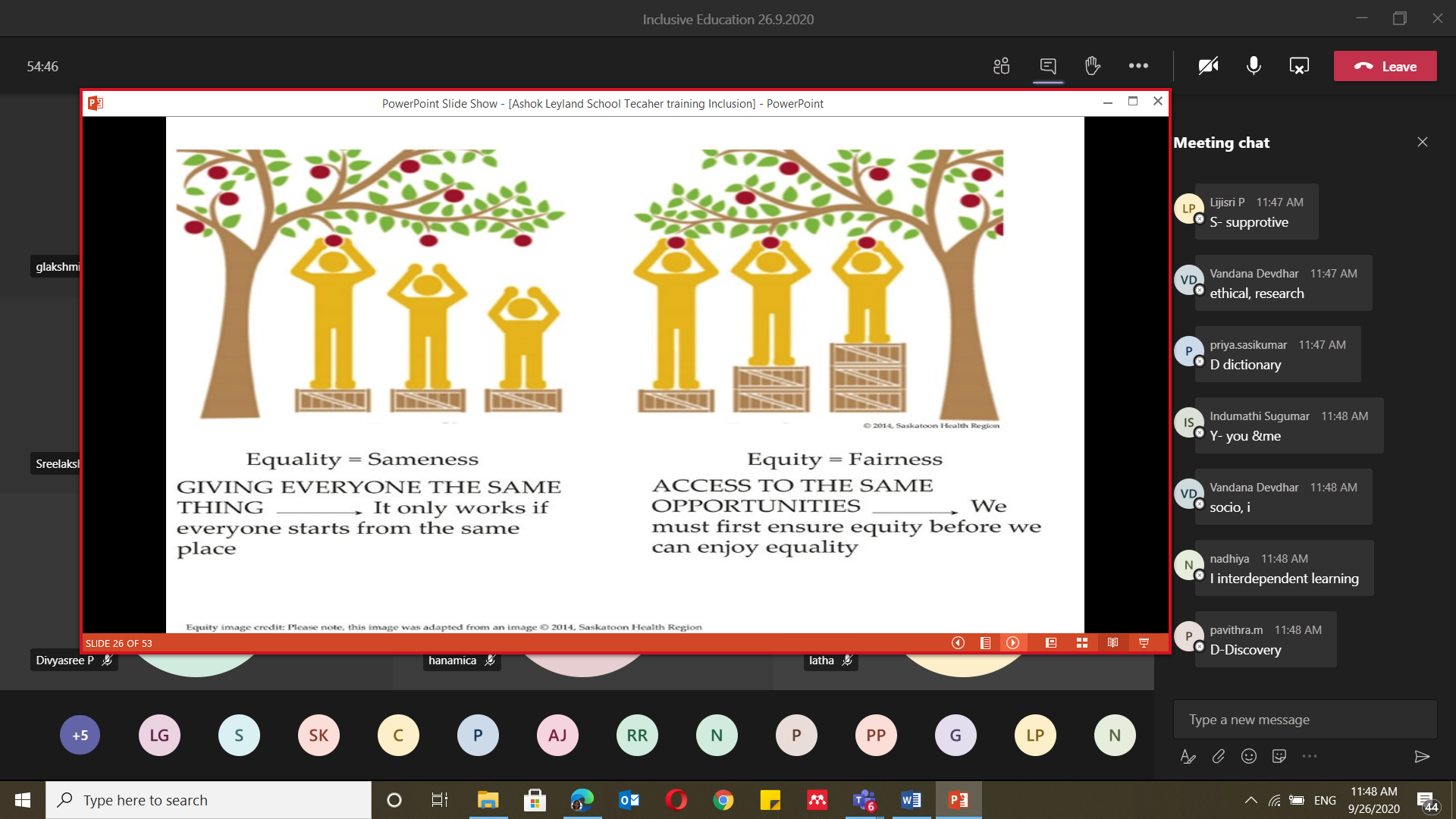Click nadhiya's chat avatar
The image size is (1456, 819).
tap(1188, 565)
